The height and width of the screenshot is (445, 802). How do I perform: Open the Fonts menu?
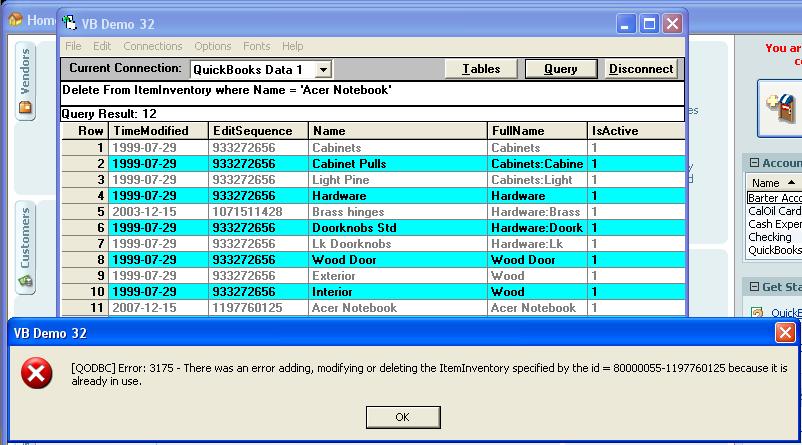point(256,46)
